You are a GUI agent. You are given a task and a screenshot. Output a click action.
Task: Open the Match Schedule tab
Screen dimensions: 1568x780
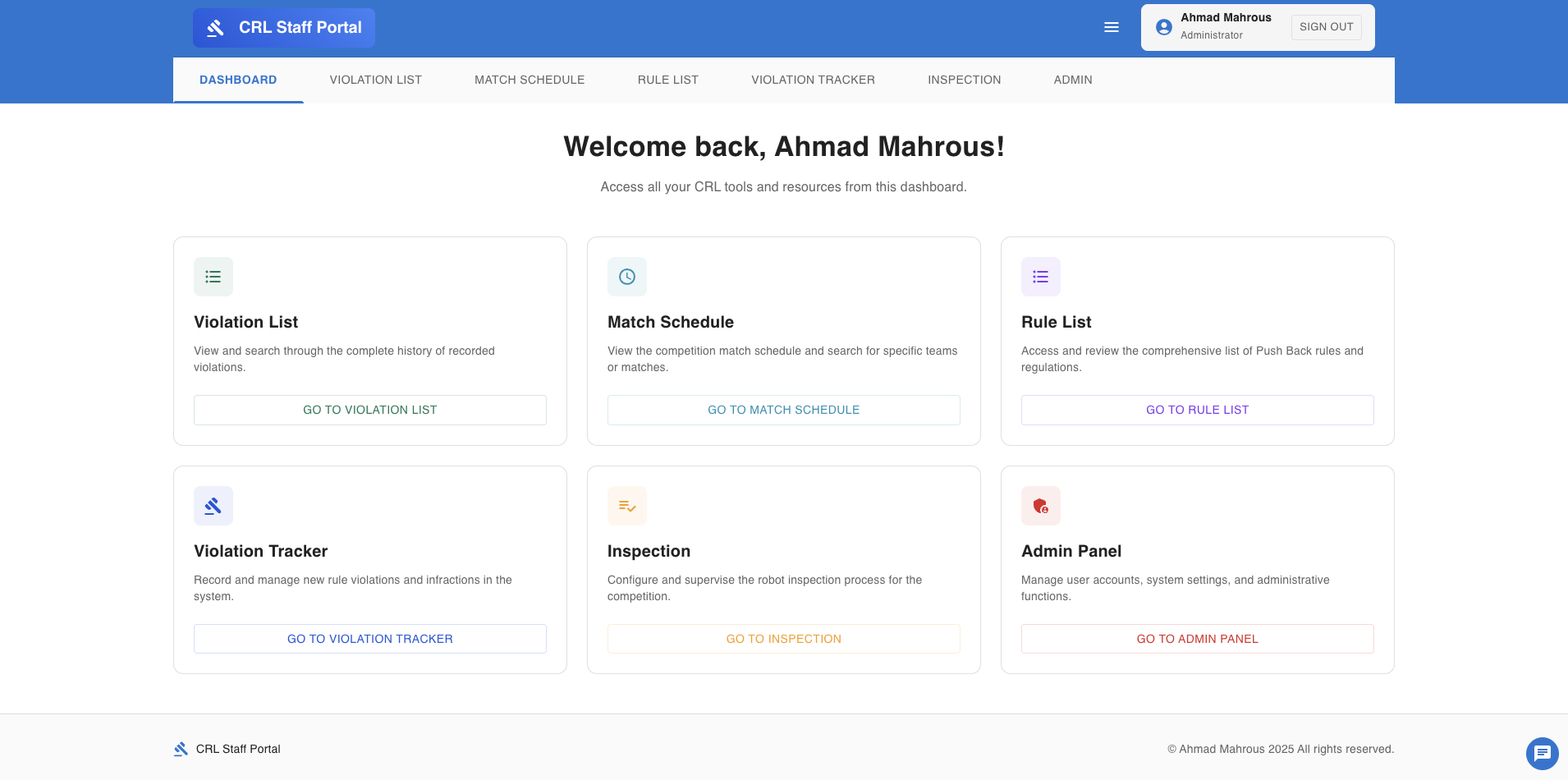pos(529,80)
